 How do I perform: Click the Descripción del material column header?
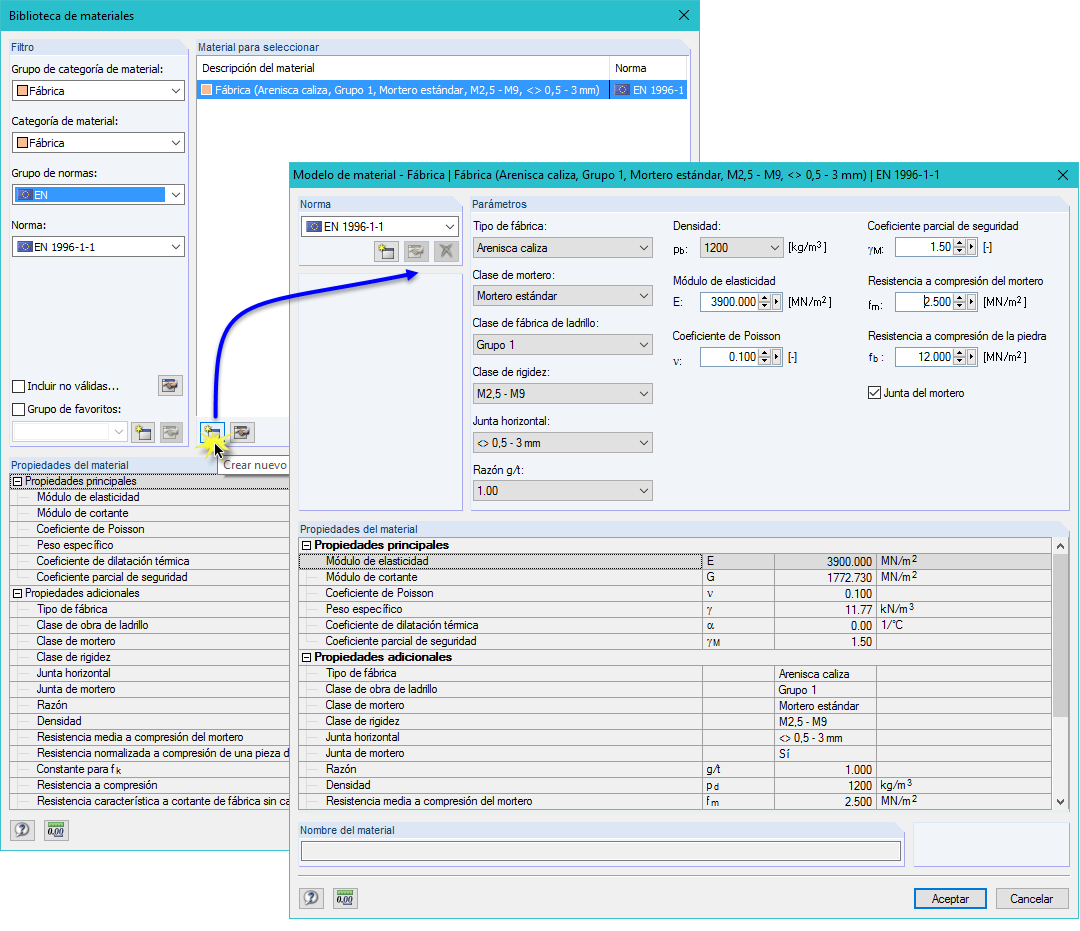pyautogui.click(x=403, y=68)
